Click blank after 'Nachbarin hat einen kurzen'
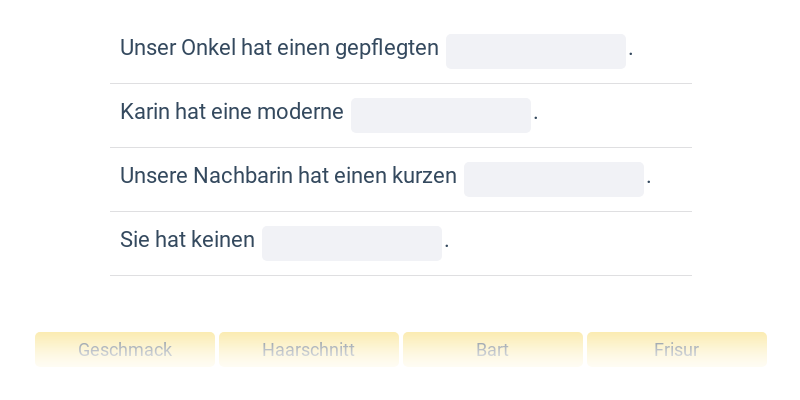Viewport: 800px width, 400px height. pyautogui.click(x=553, y=179)
